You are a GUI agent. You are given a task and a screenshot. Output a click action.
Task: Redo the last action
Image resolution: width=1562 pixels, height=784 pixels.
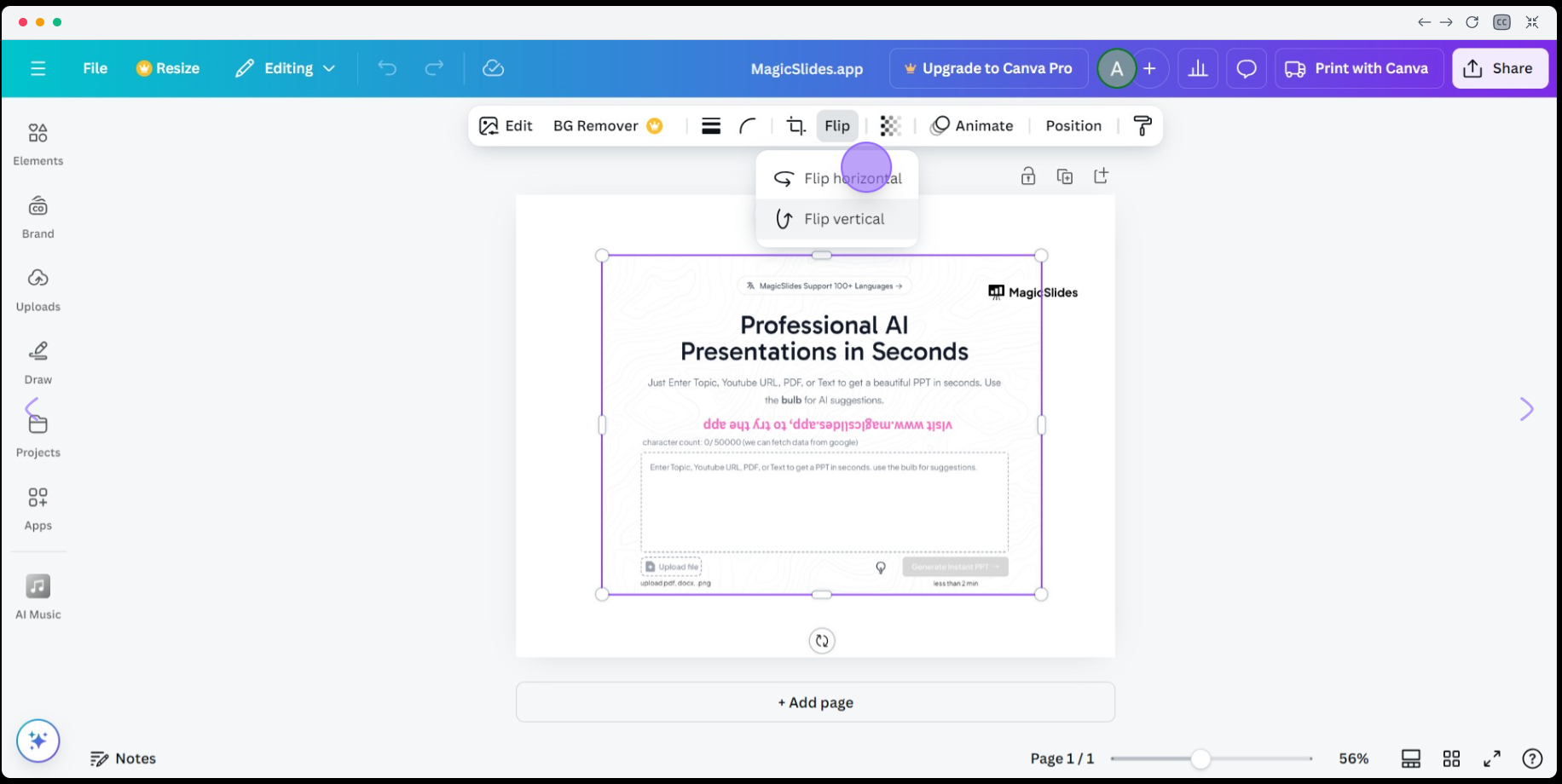[x=434, y=68]
